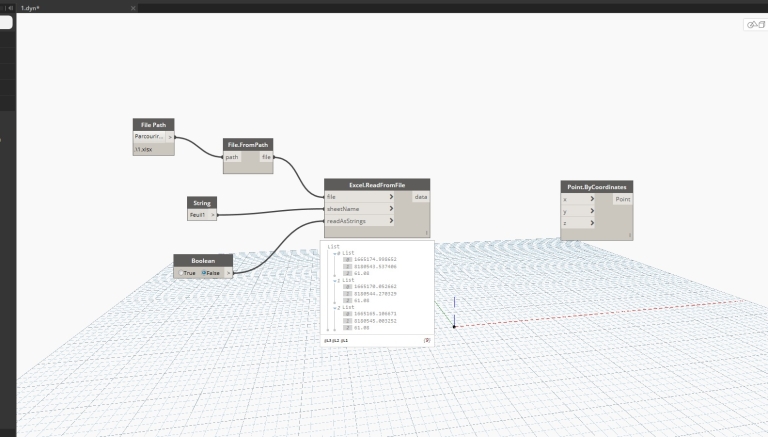Click the path input port on File.FromPath
768x437 pixels.
(232, 157)
